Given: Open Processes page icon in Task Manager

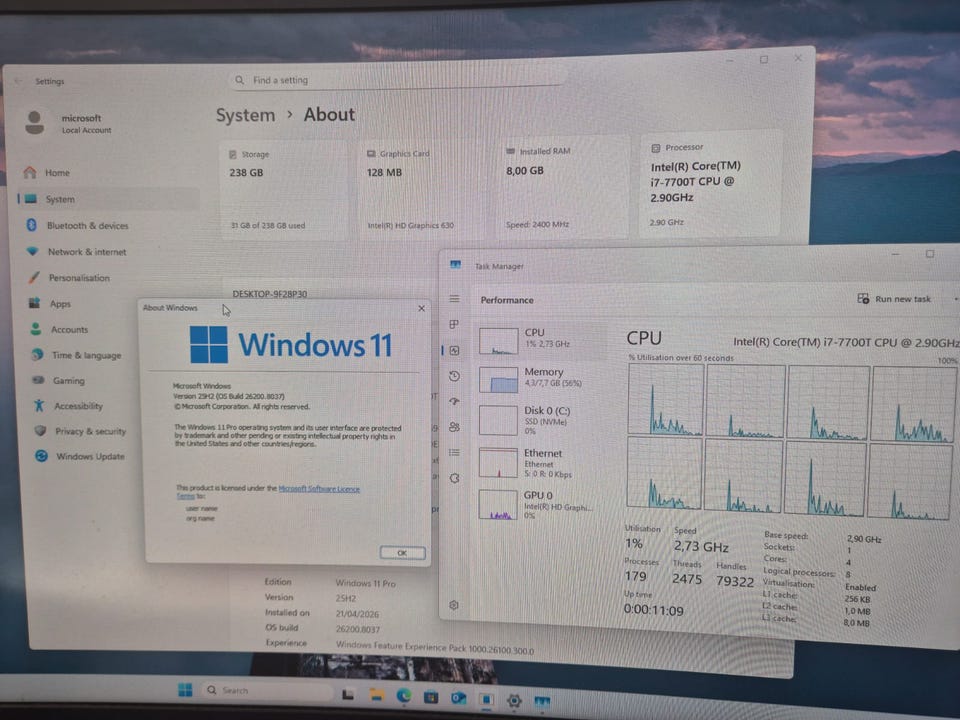Looking at the screenshot, I should 454,324.
